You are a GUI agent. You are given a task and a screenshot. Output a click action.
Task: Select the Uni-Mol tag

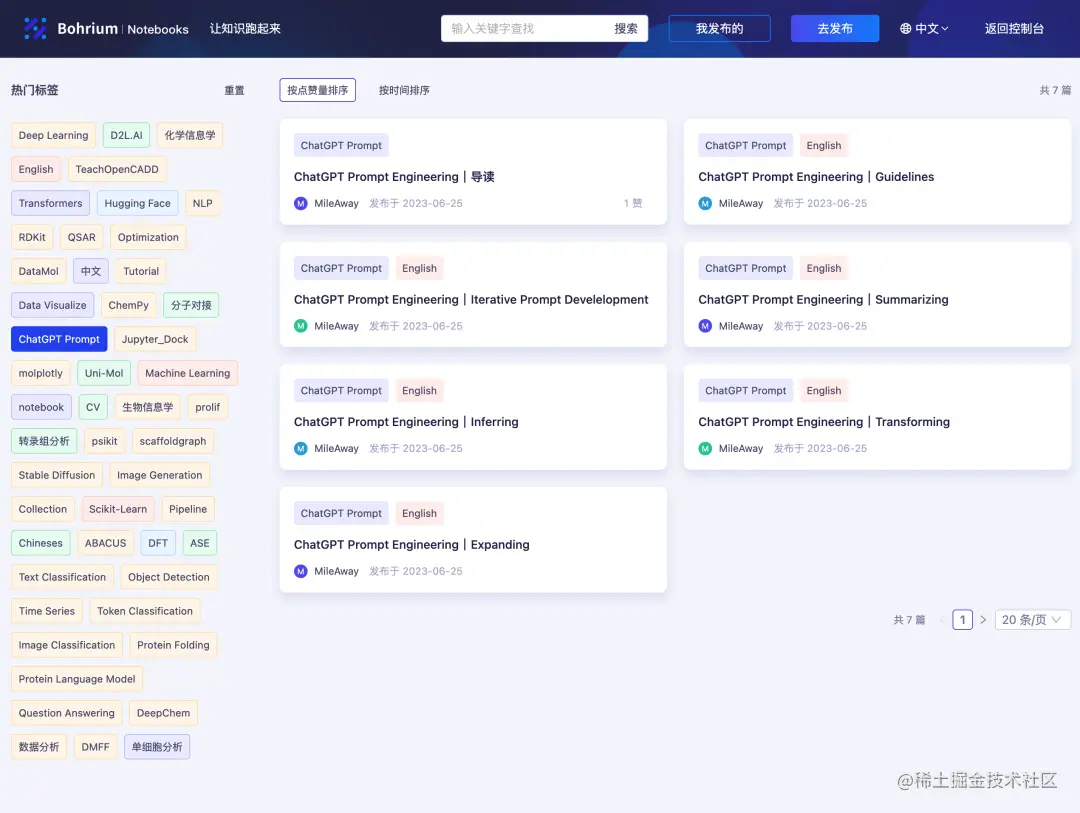point(104,373)
